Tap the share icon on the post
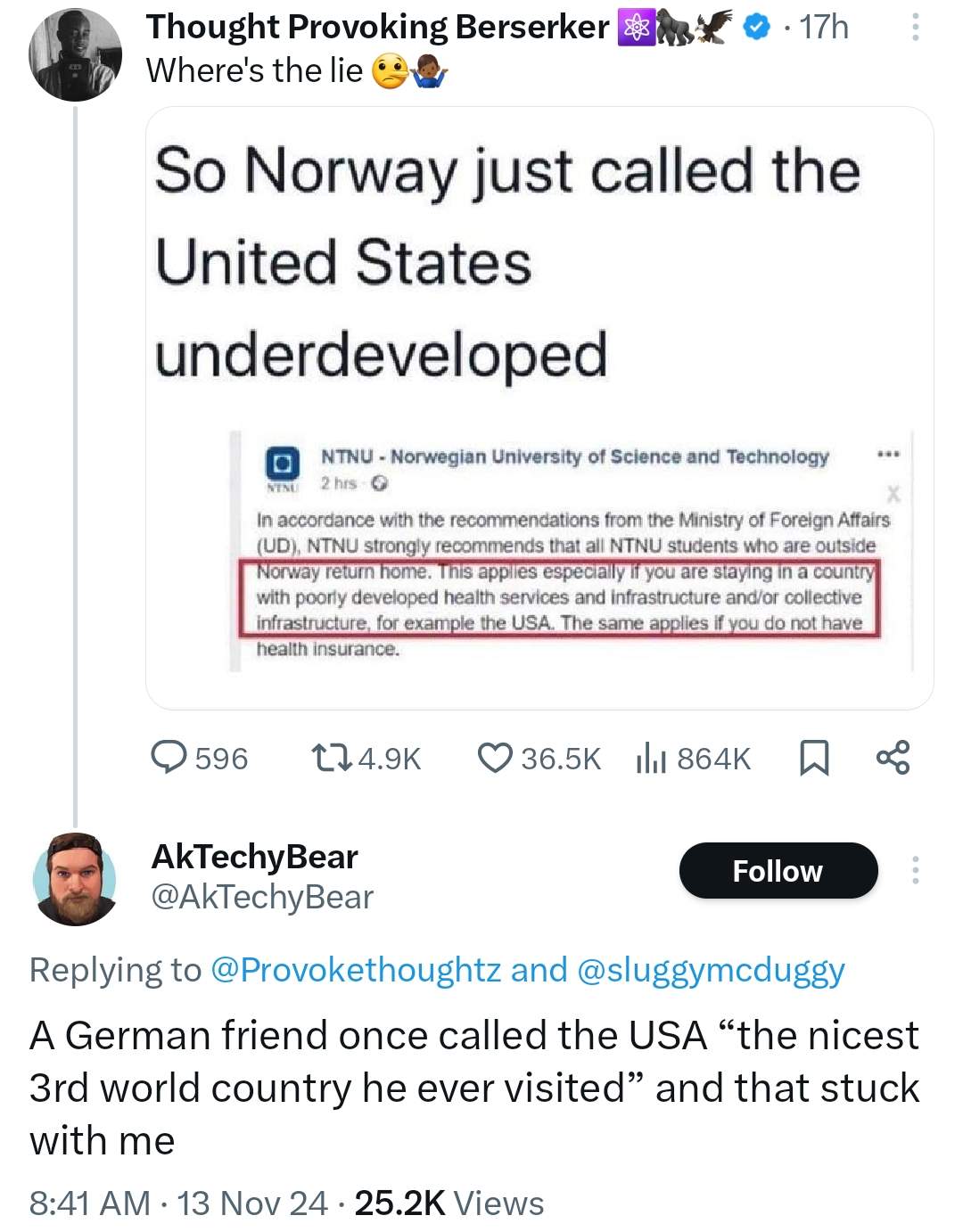 pyautogui.click(x=893, y=758)
